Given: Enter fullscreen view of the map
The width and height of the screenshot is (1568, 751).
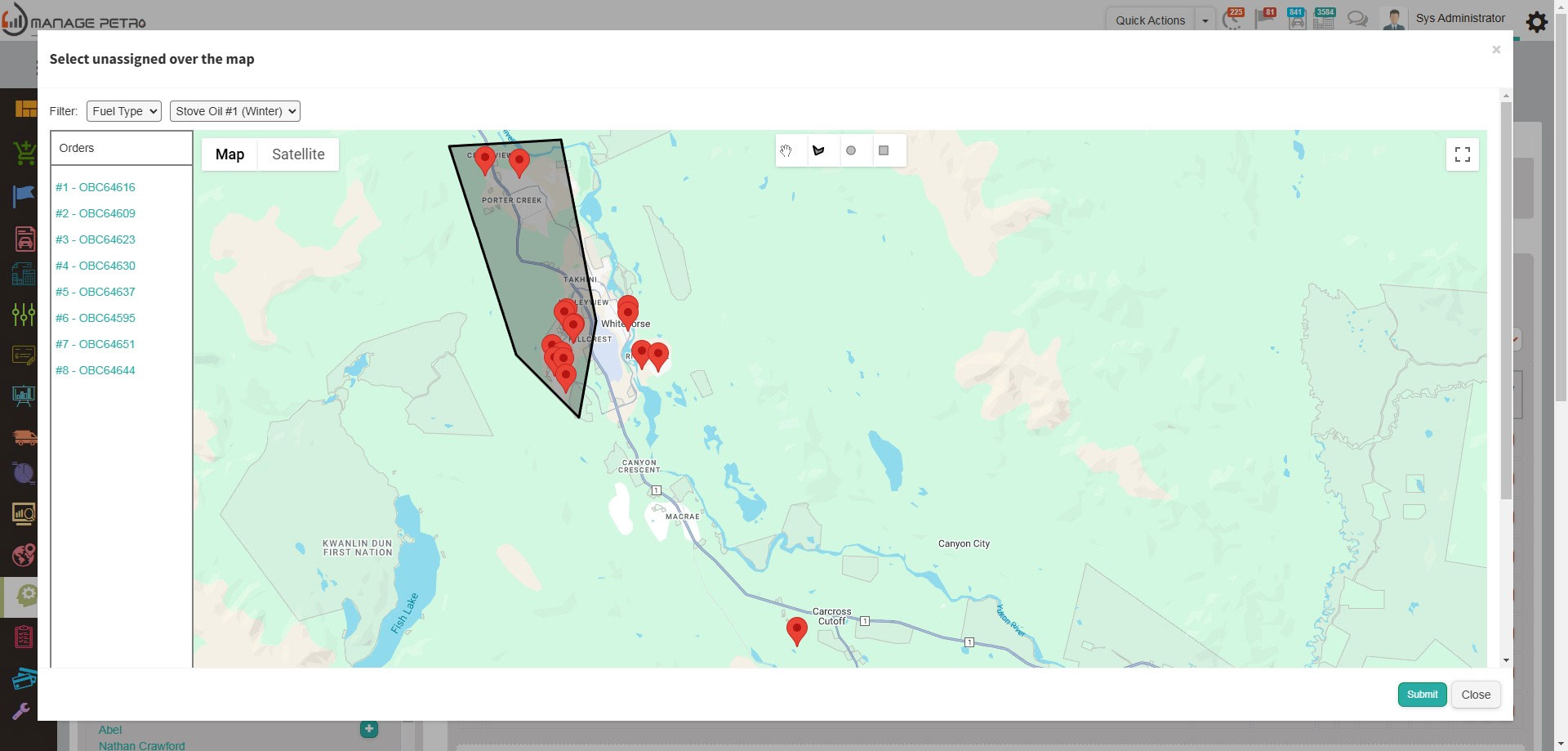Looking at the screenshot, I should tap(1462, 154).
